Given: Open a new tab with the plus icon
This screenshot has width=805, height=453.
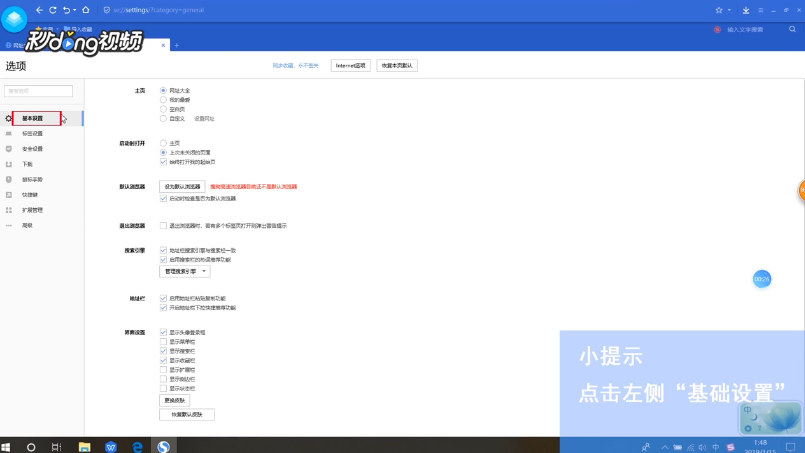Looking at the screenshot, I should [177, 45].
